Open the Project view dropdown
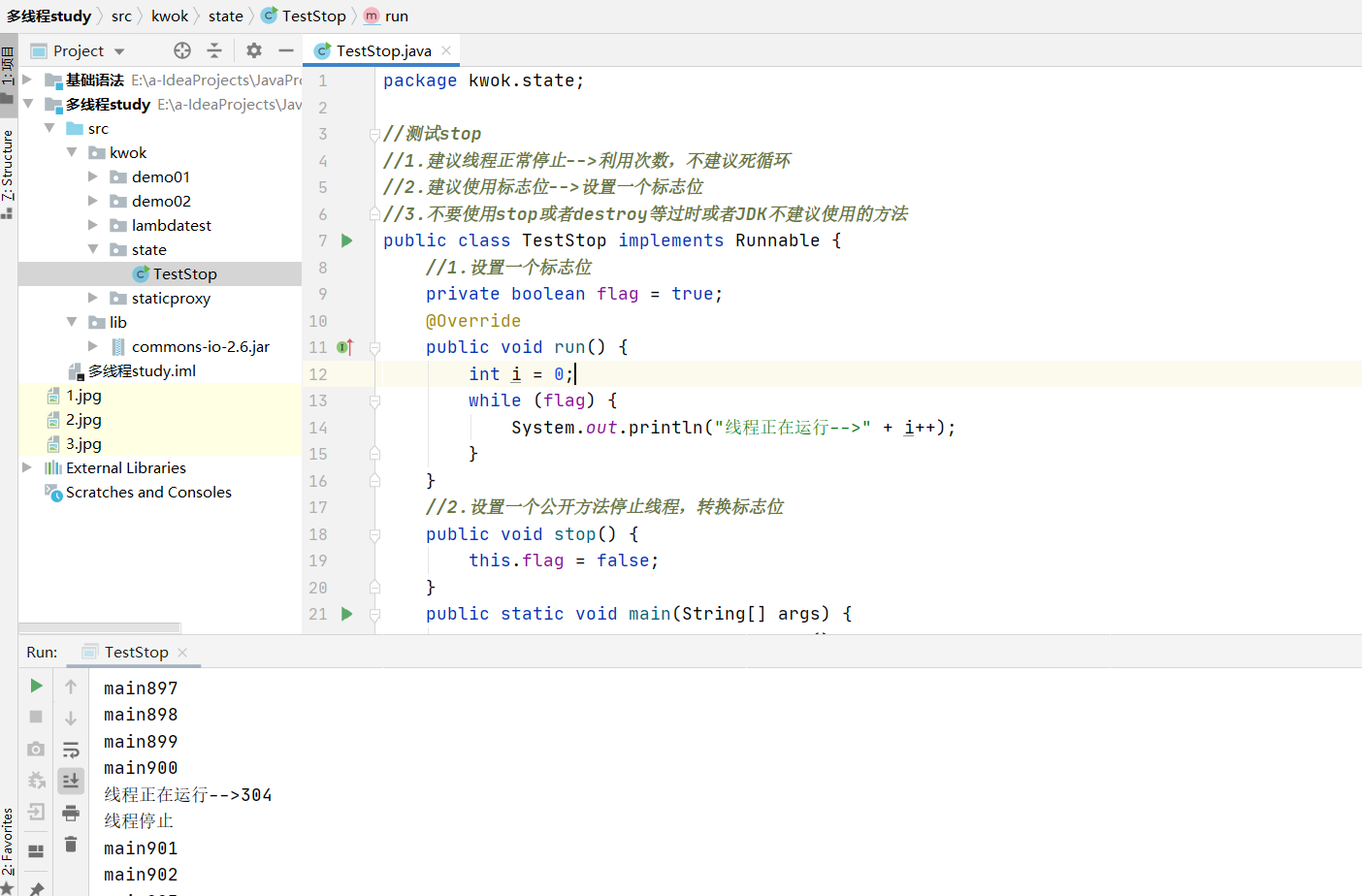Viewport: 1362px width, 896px height. click(119, 51)
